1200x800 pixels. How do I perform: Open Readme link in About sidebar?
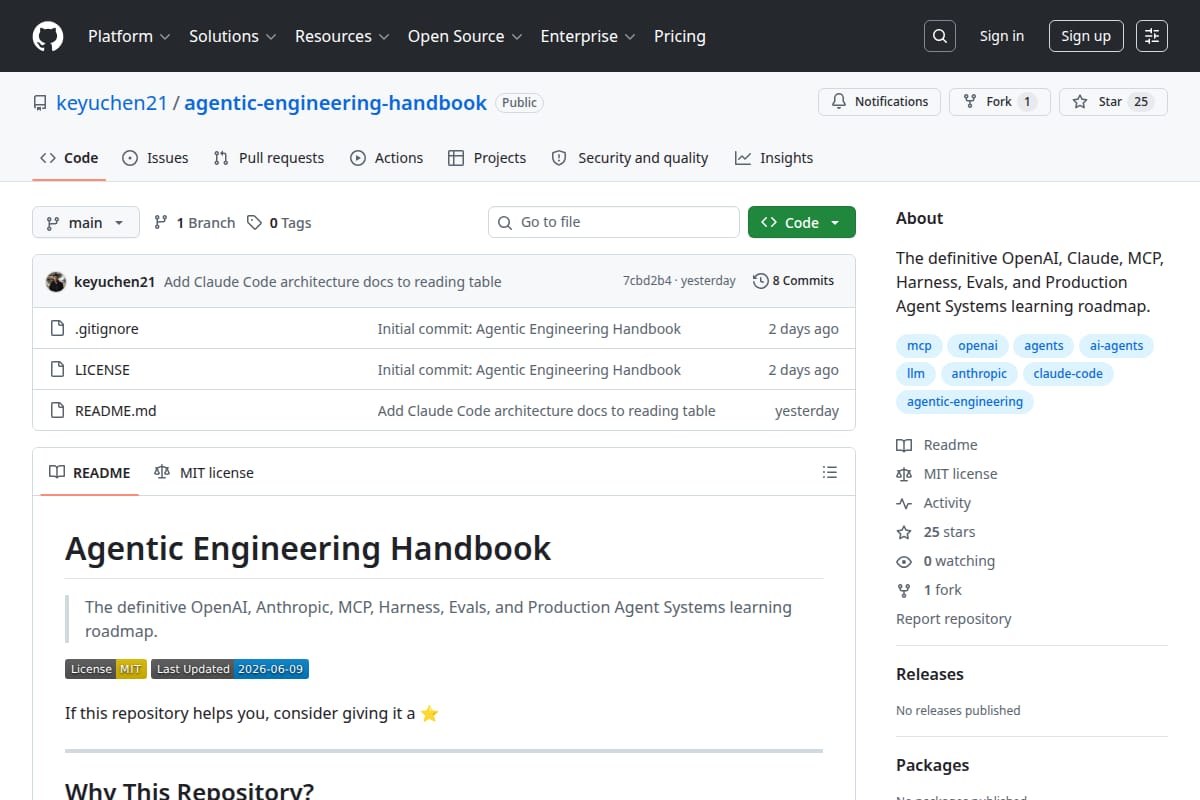pyautogui.click(x=937, y=445)
